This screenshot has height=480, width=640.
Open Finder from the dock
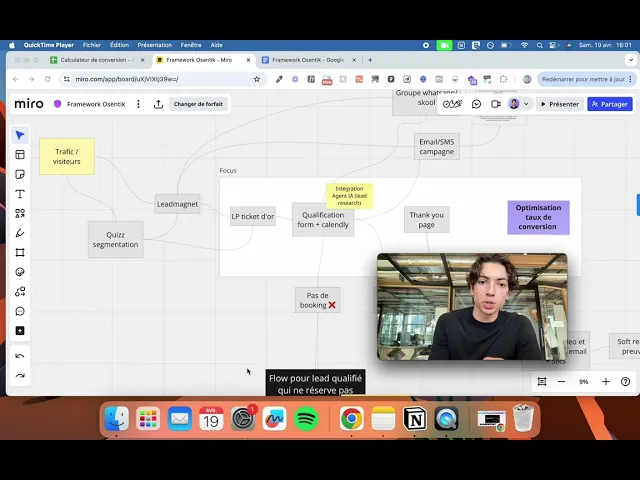[x=117, y=419]
